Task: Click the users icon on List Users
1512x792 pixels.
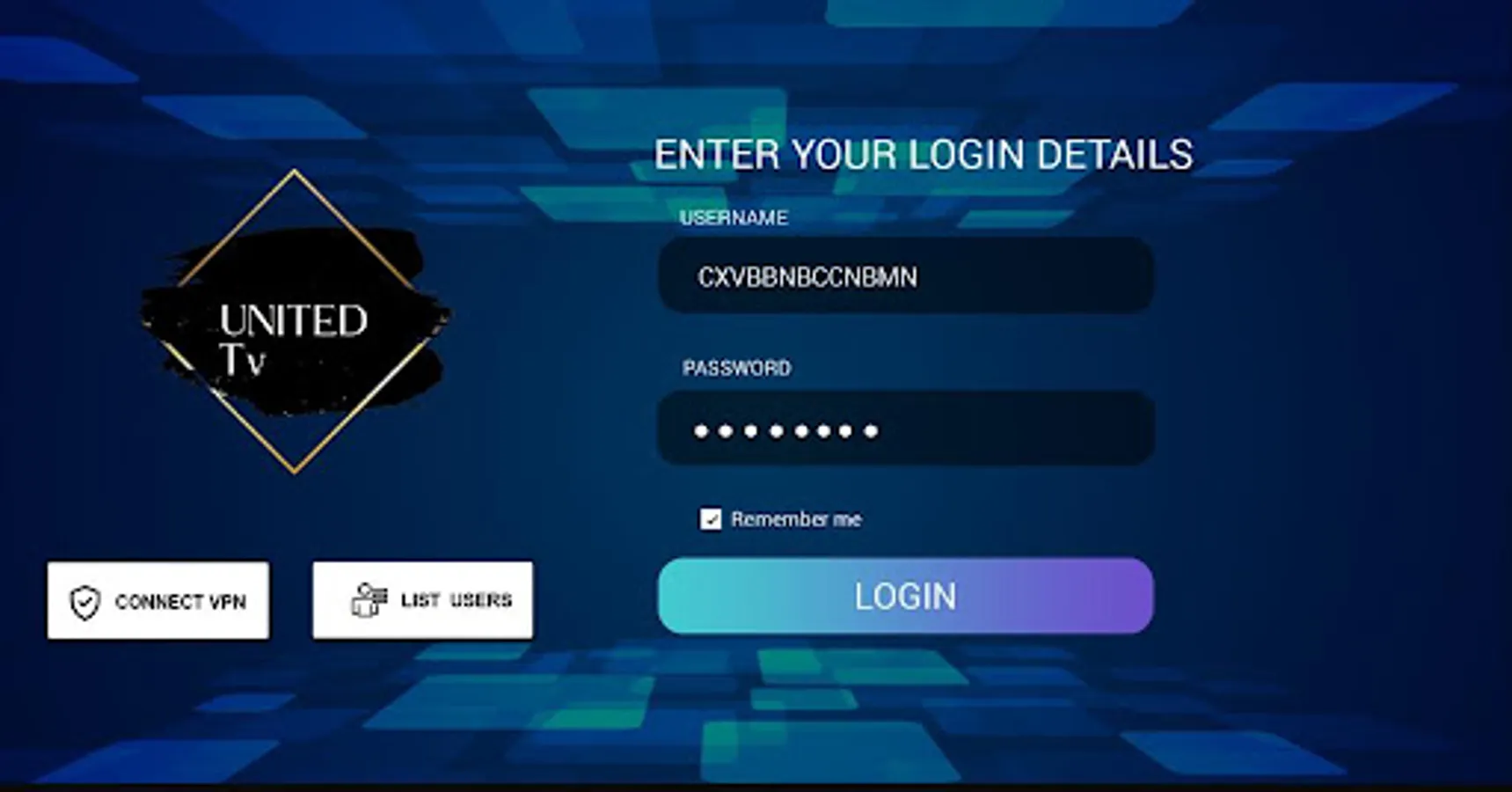Action: tap(369, 600)
